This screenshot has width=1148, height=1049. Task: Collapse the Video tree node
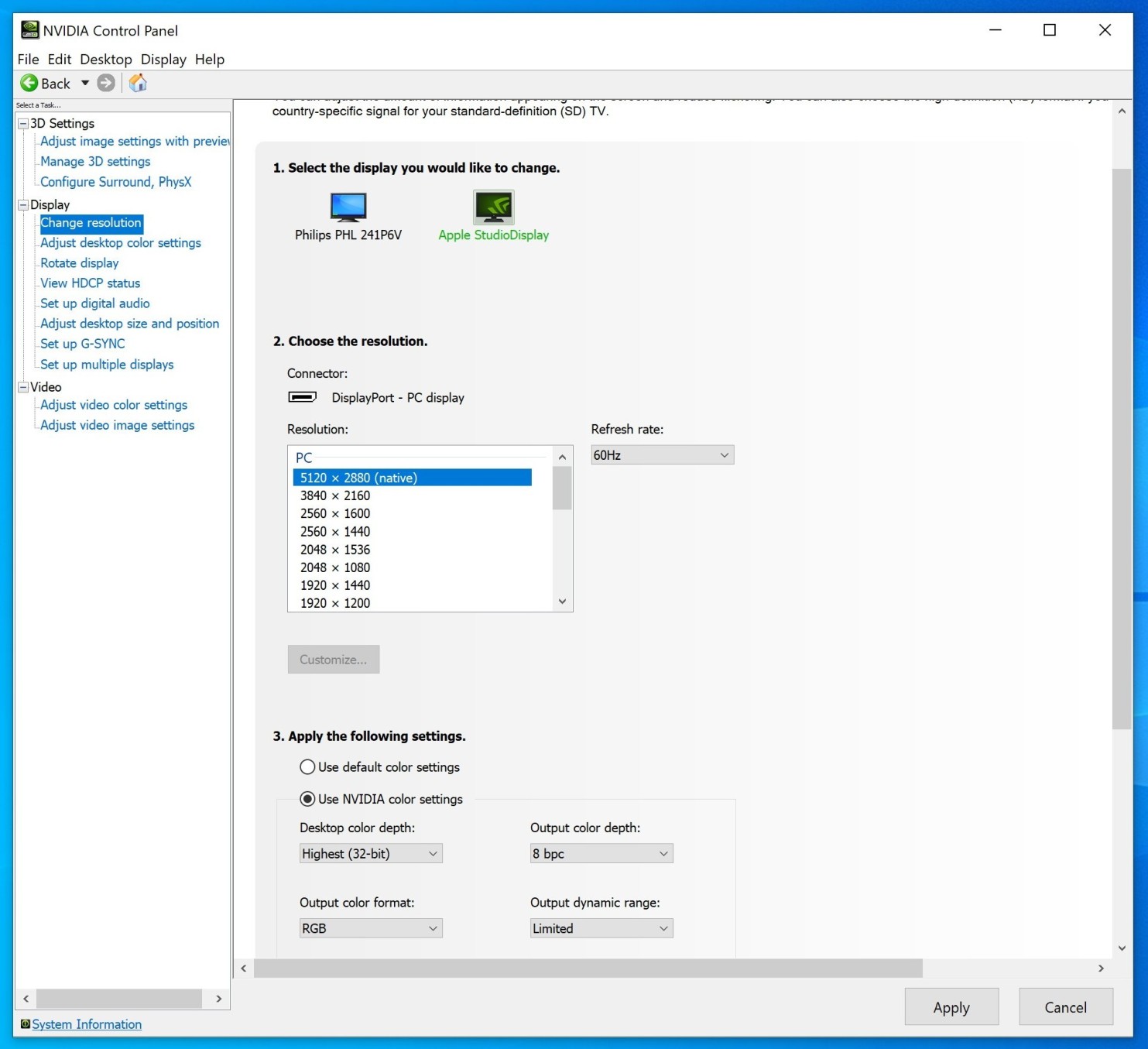23,387
